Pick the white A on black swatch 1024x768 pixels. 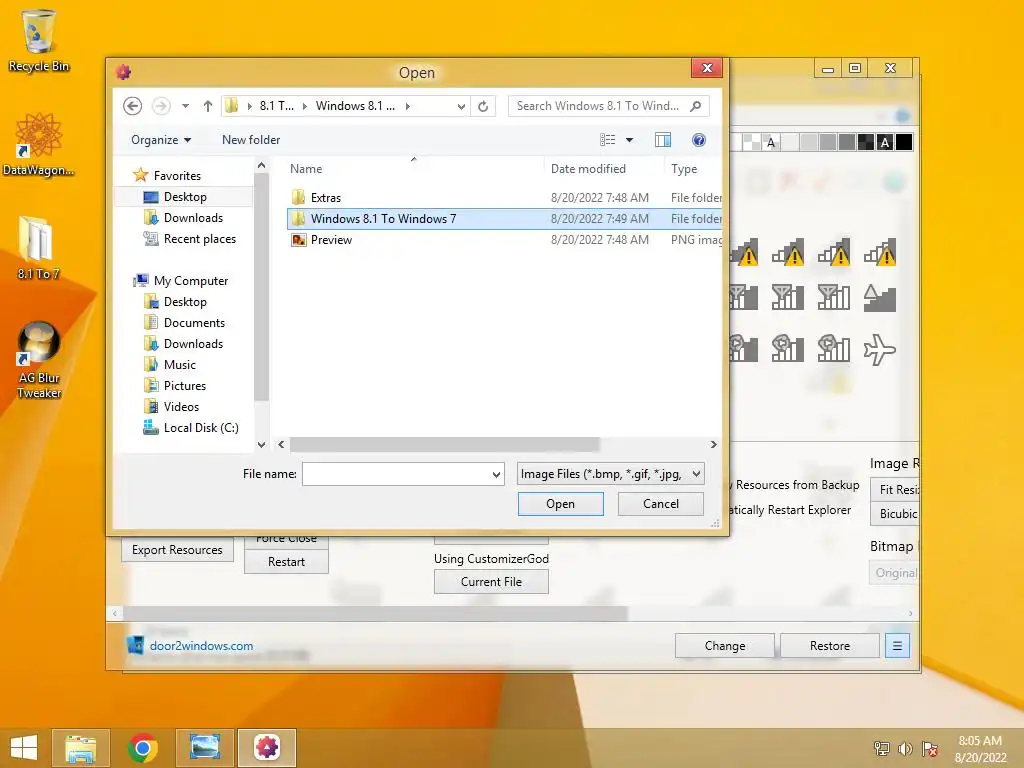(x=885, y=142)
